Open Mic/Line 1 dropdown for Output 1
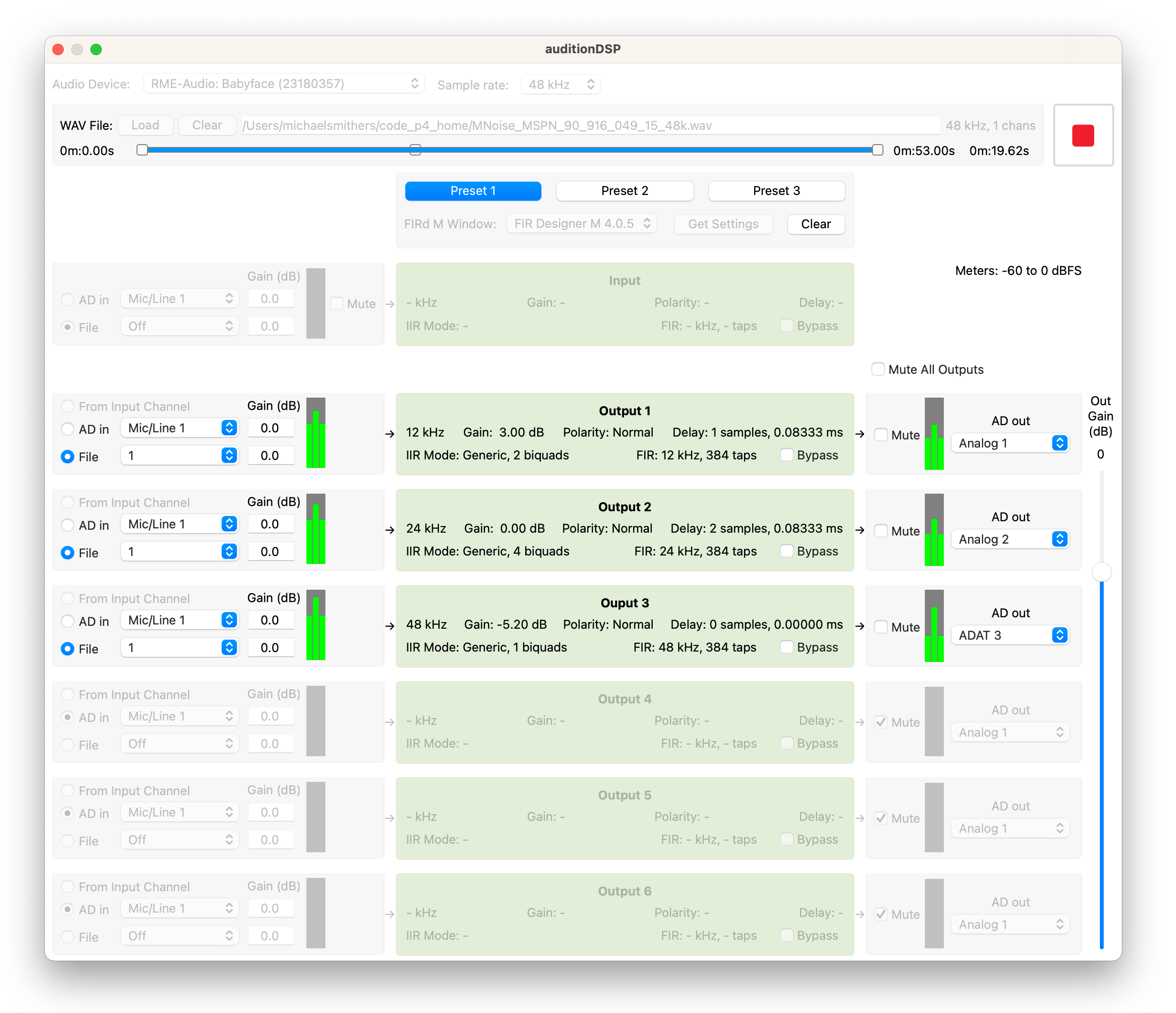This screenshot has height=1013, width=1176. click(179, 428)
